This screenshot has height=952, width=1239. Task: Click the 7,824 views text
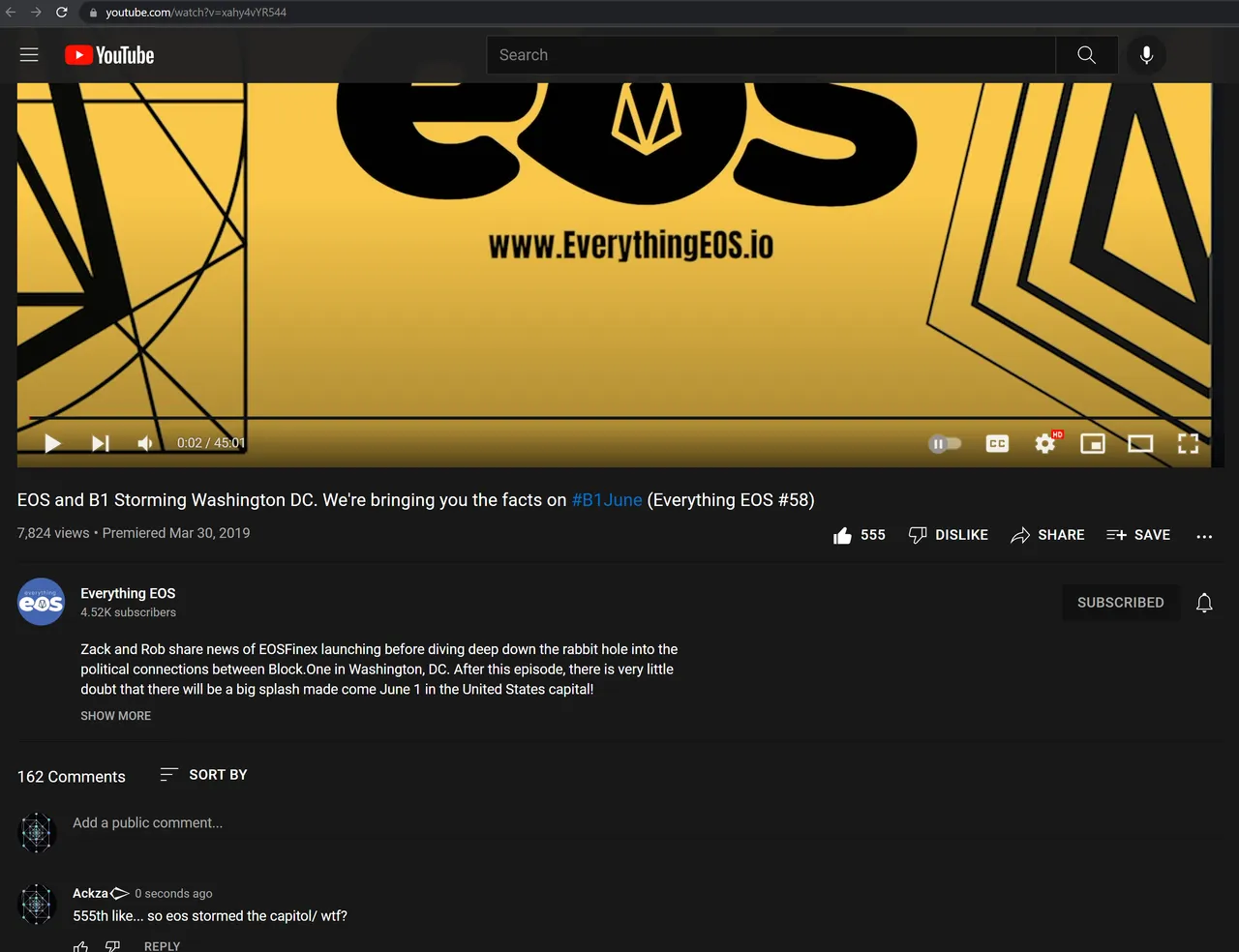click(x=53, y=533)
